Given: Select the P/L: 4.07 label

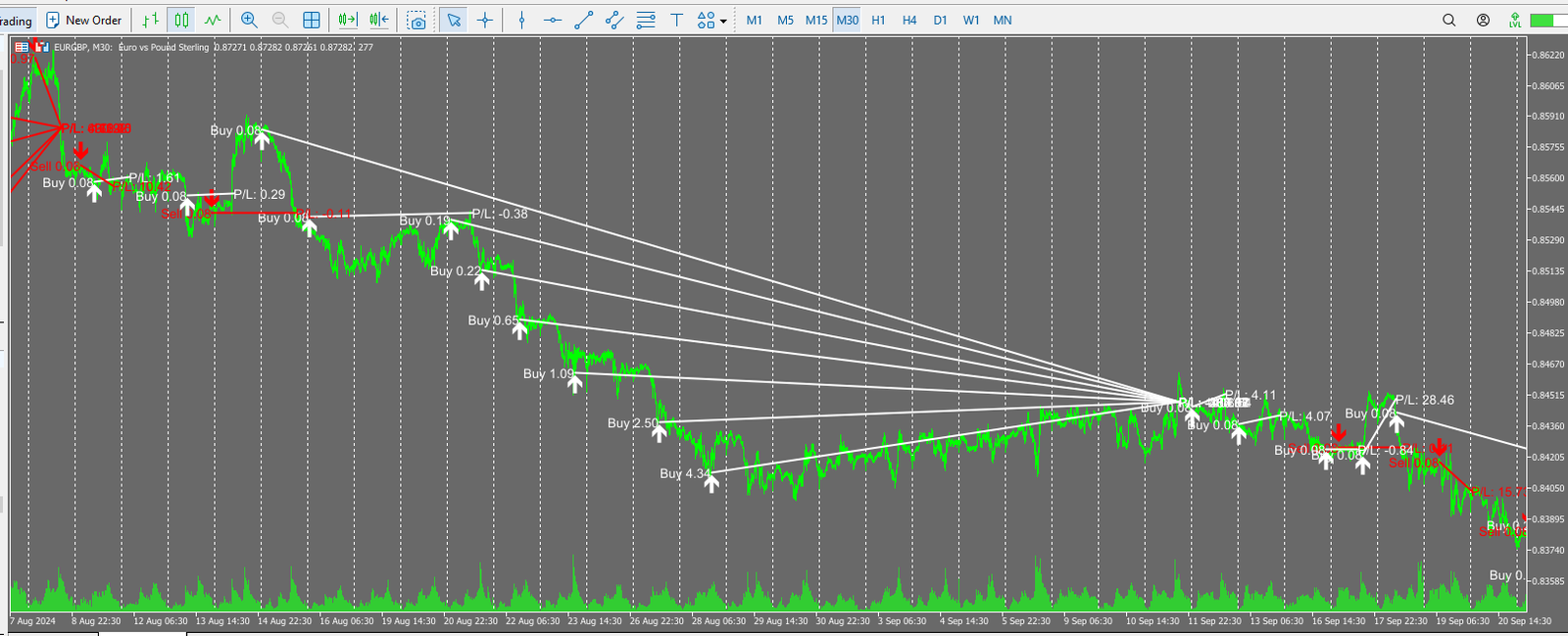Looking at the screenshot, I should [x=1305, y=416].
